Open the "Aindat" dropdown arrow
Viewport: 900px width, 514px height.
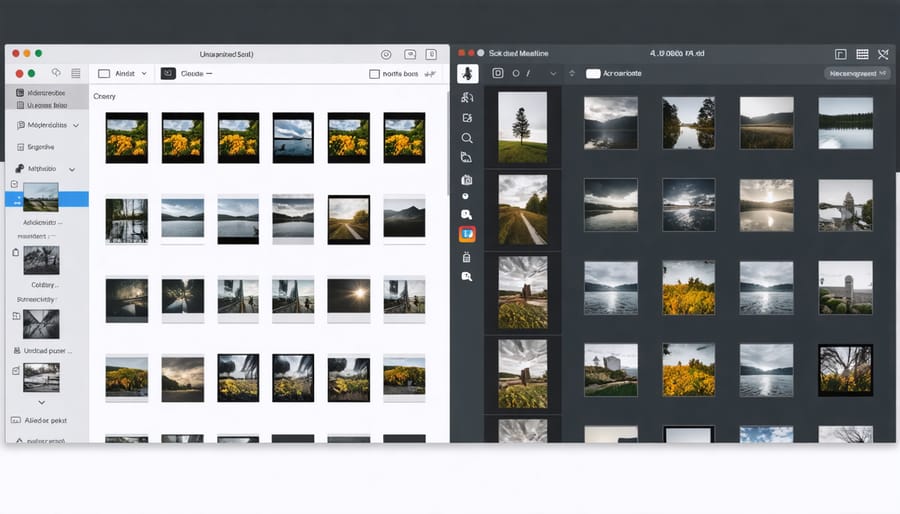tap(144, 74)
